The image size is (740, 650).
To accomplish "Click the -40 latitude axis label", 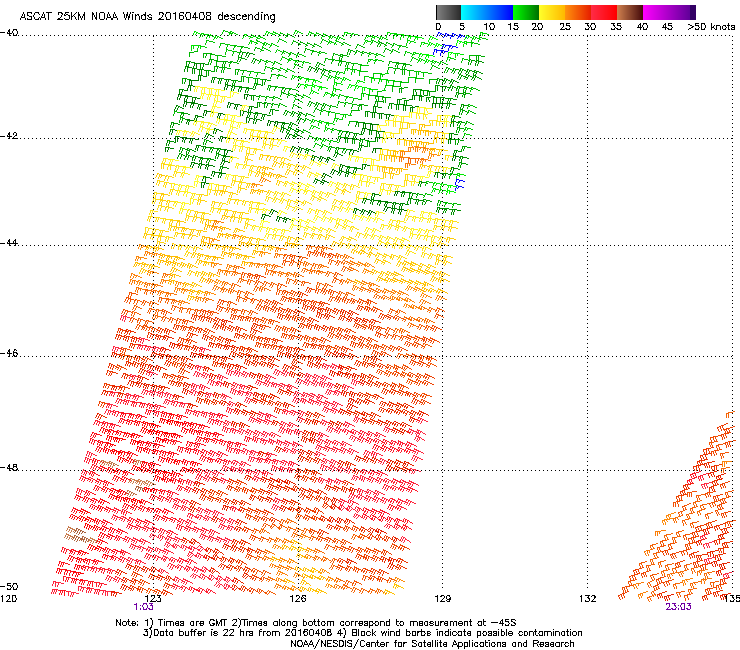I will (9, 33).
